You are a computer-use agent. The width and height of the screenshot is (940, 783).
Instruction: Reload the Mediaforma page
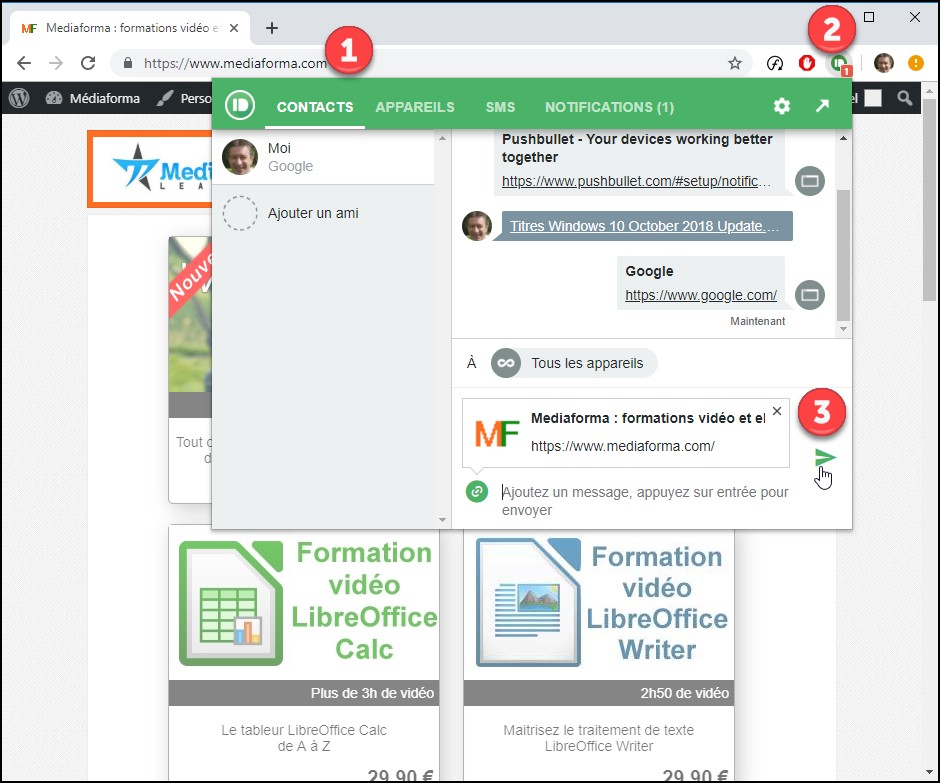(x=88, y=63)
